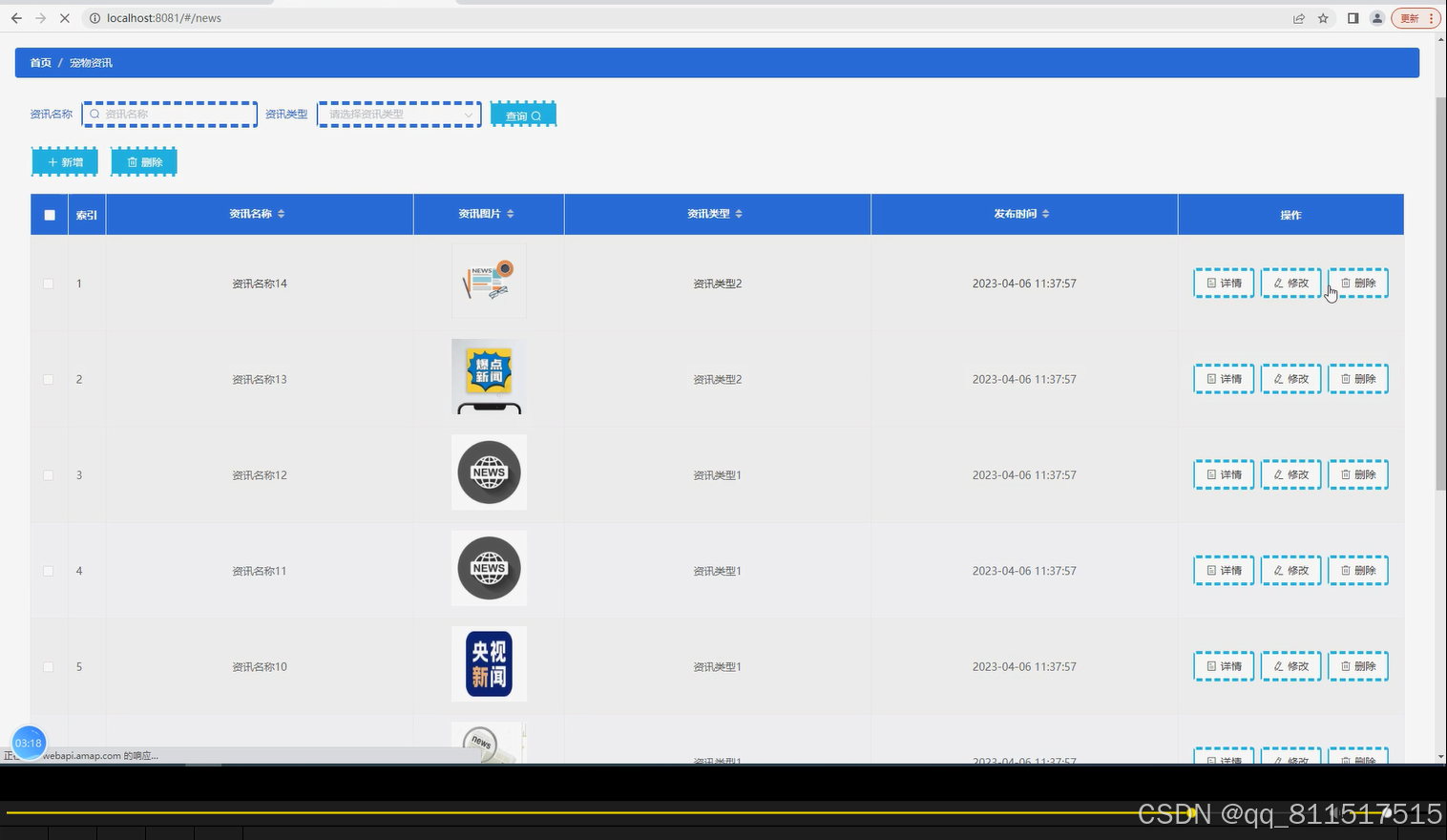Click the browser forward arrow
This screenshot has width=1447, height=840.
[40, 18]
